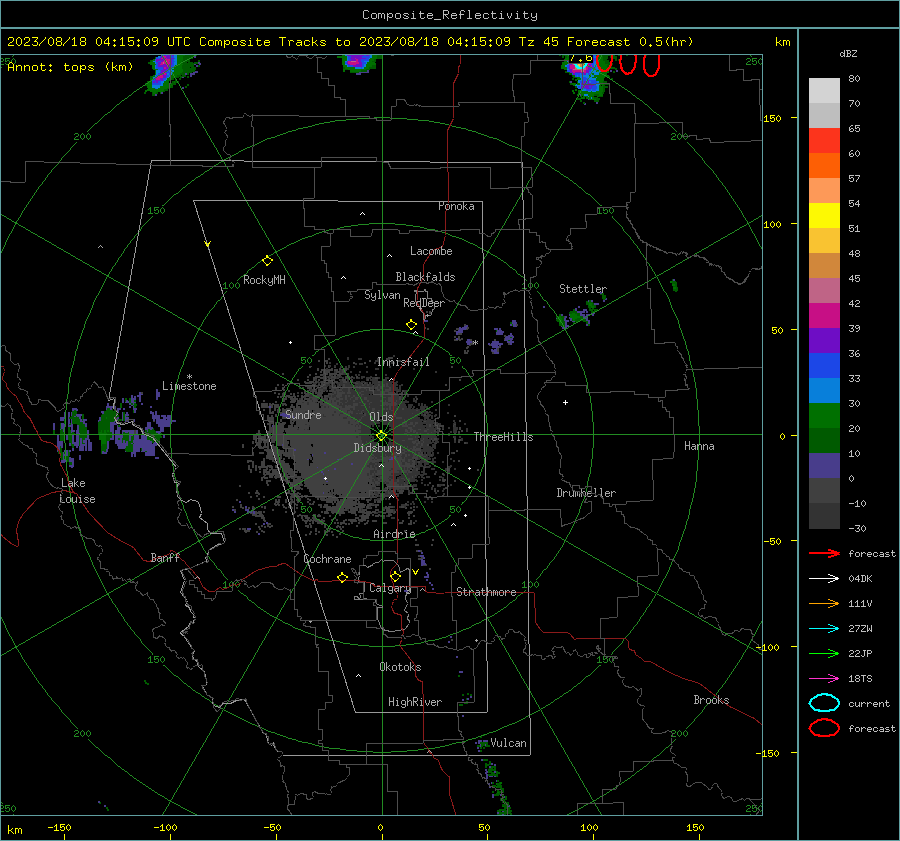Click yellow diamond marker near RedDeer
This screenshot has width=900, height=841.
click(x=411, y=325)
